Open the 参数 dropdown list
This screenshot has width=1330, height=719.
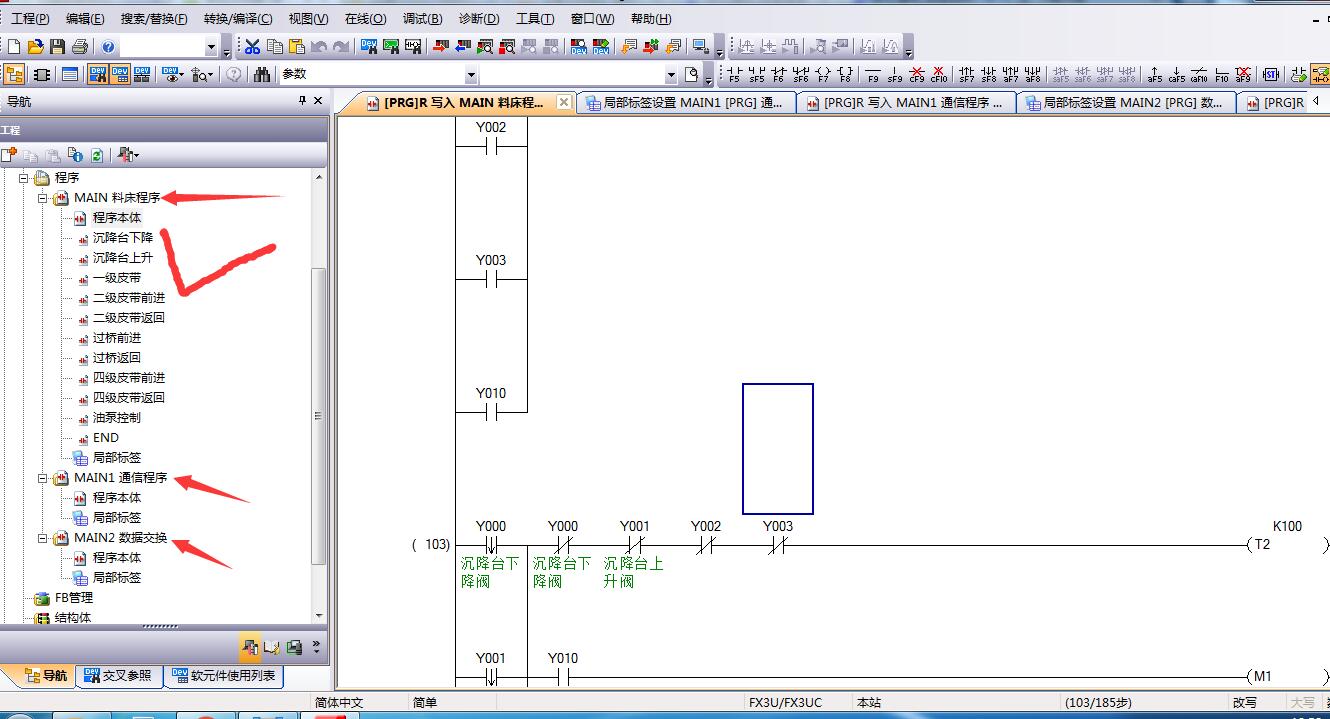pos(471,75)
